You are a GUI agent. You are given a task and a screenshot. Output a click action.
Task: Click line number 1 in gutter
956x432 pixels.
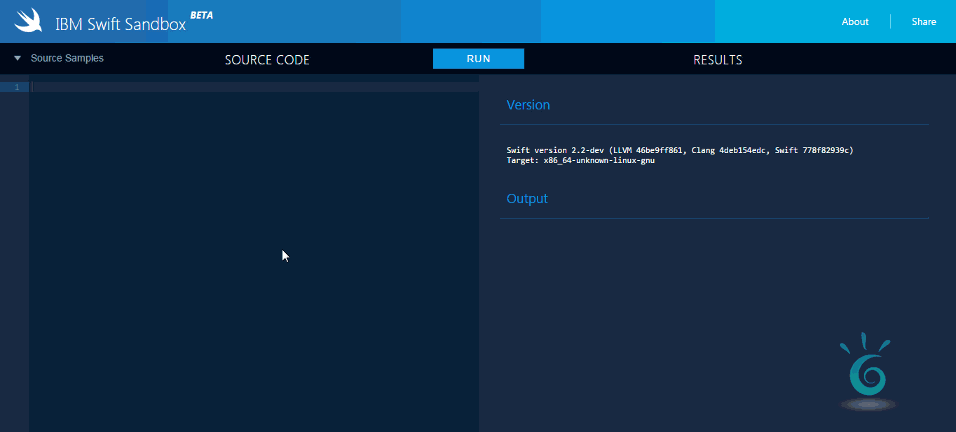click(17, 87)
